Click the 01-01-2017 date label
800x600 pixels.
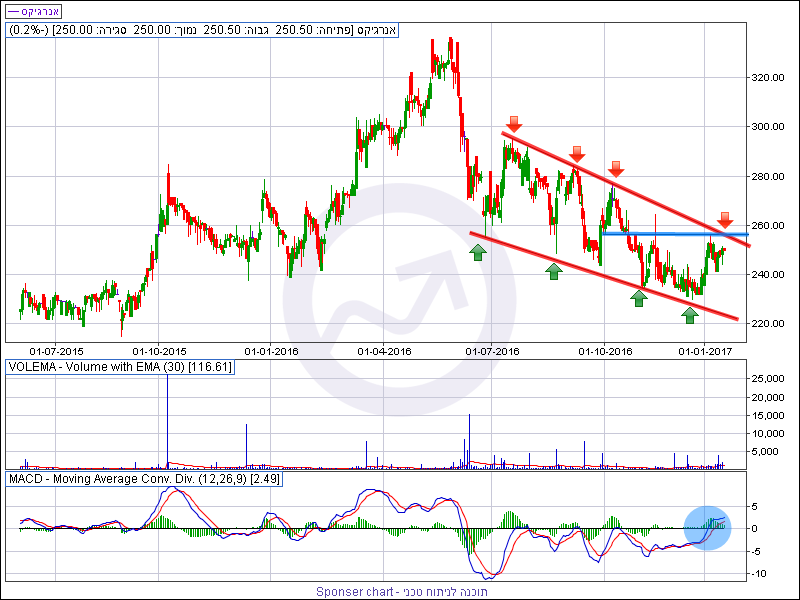705,352
